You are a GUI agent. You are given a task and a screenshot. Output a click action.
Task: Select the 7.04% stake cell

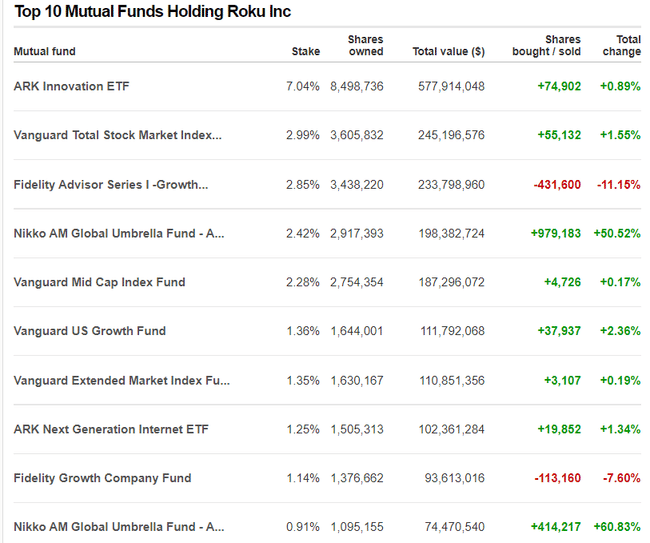302,86
